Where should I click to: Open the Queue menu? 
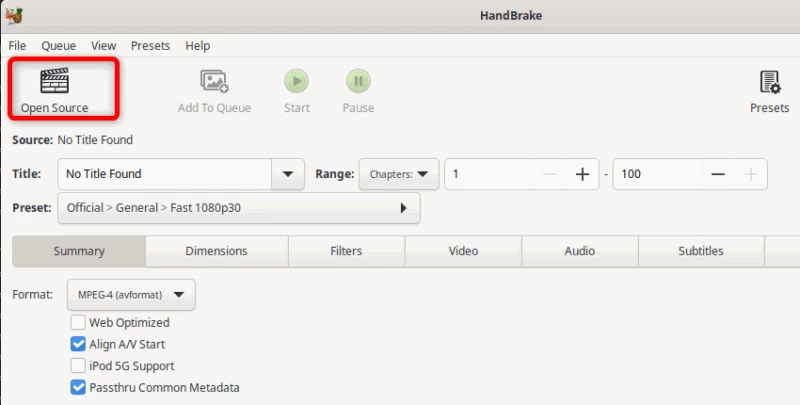pyautogui.click(x=59, y=46)
